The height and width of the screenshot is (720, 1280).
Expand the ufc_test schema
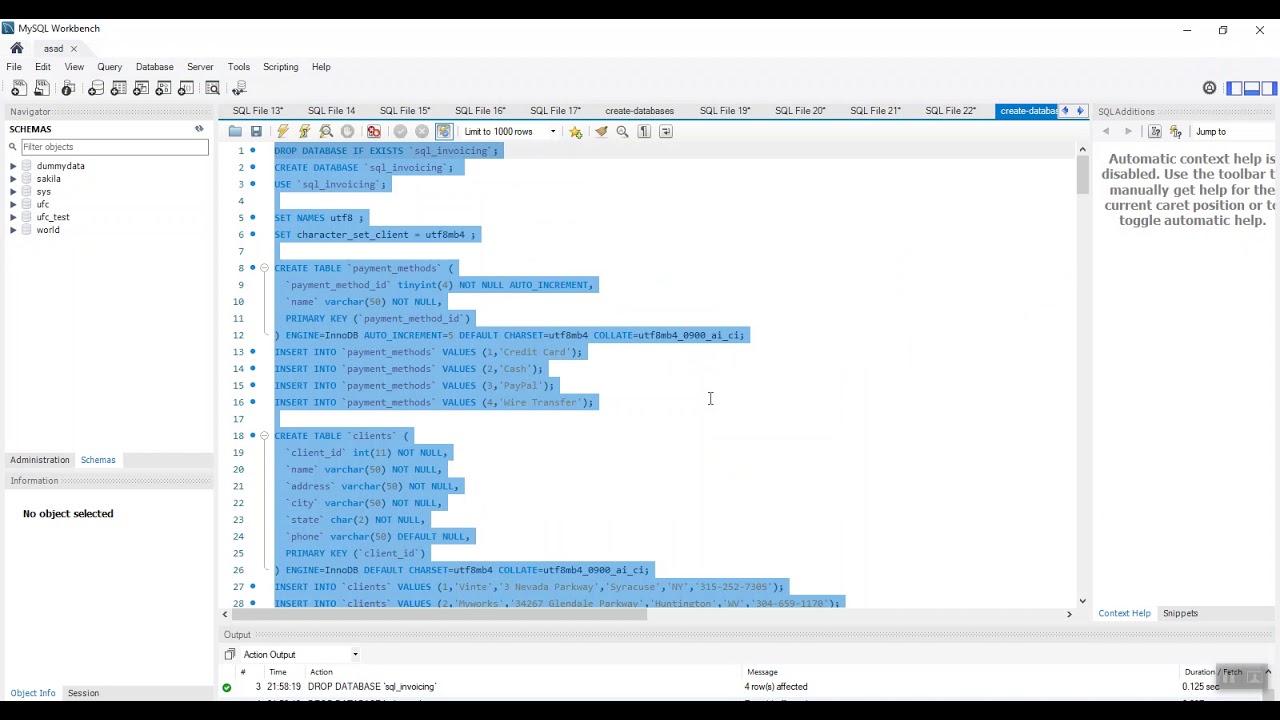13,217
